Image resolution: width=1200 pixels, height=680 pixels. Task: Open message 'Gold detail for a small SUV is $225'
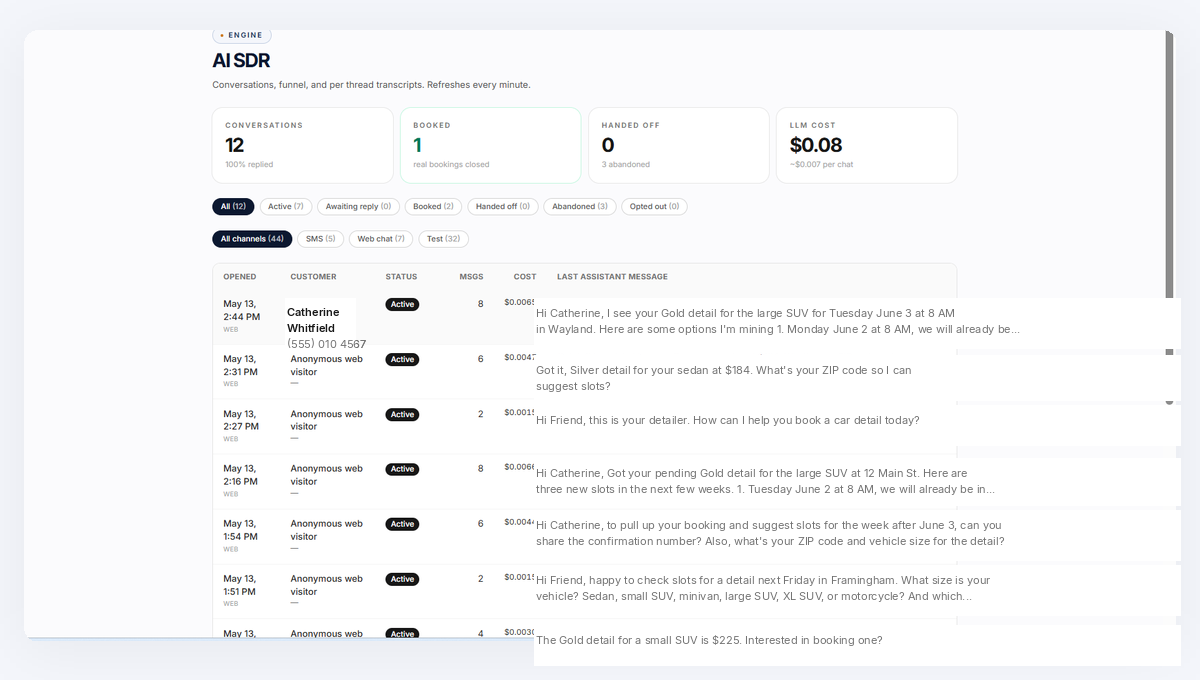coord(709,640)
